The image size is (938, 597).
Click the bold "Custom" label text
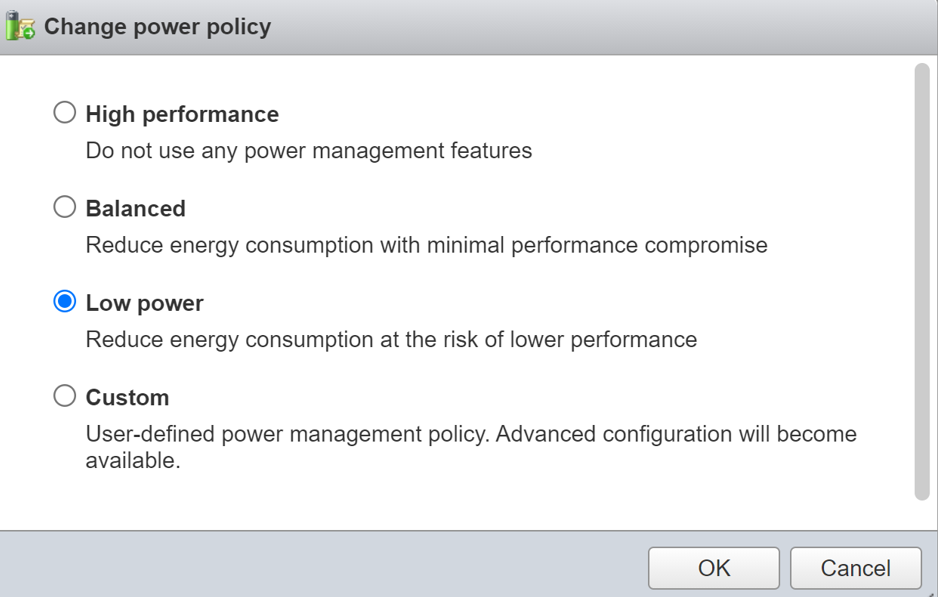[x=127, y=397]
